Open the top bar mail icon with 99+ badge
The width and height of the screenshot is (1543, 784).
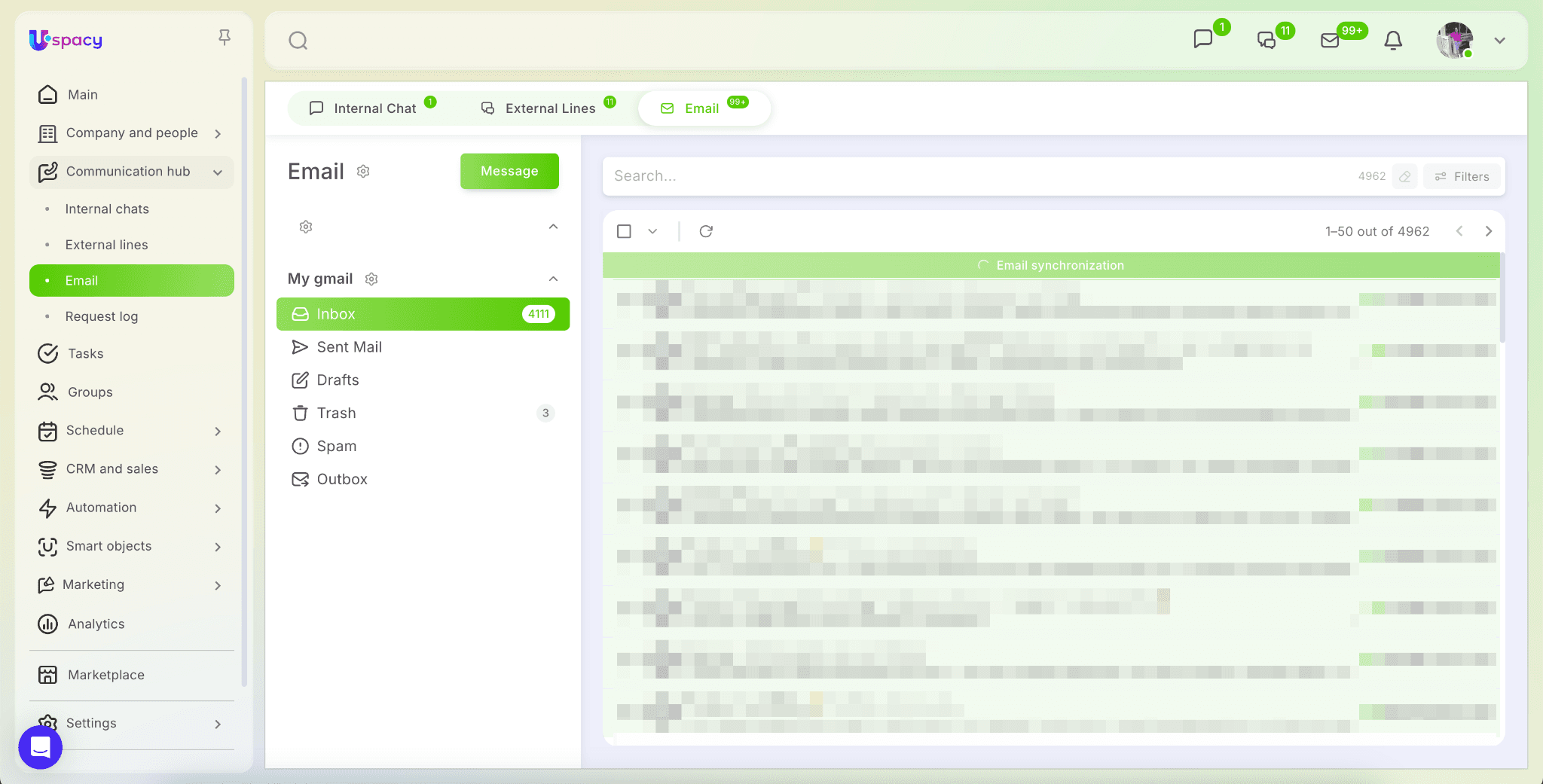click(x=1331, y=41)
